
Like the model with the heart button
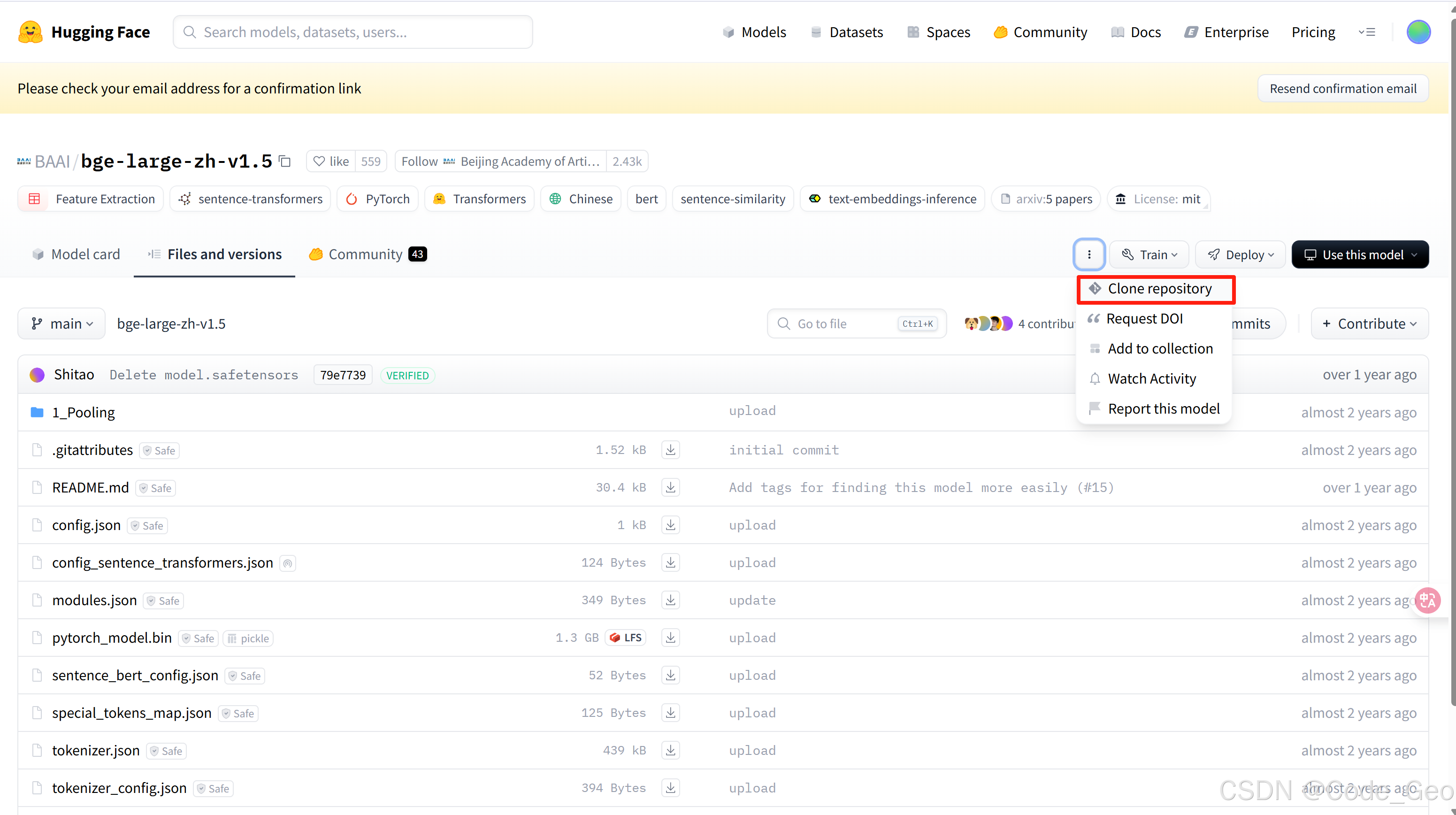[x=331, y=161]
